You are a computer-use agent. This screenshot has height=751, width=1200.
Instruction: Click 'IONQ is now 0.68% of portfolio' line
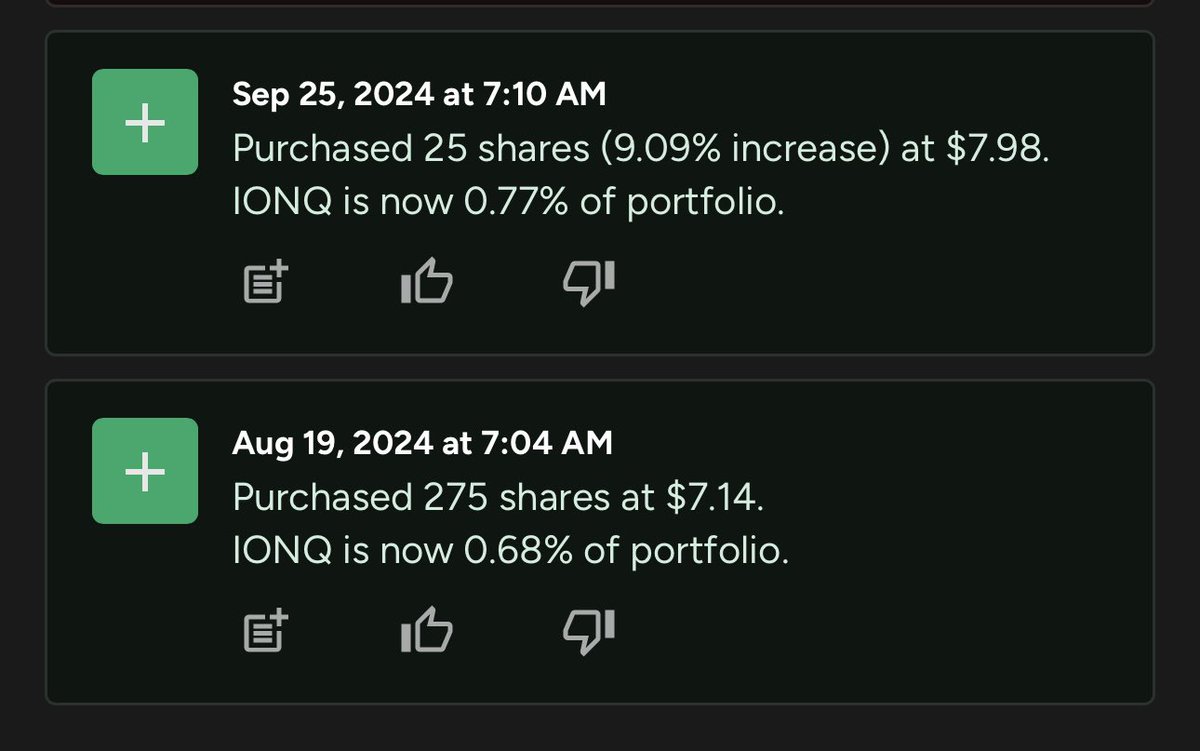tap(510, 551)
